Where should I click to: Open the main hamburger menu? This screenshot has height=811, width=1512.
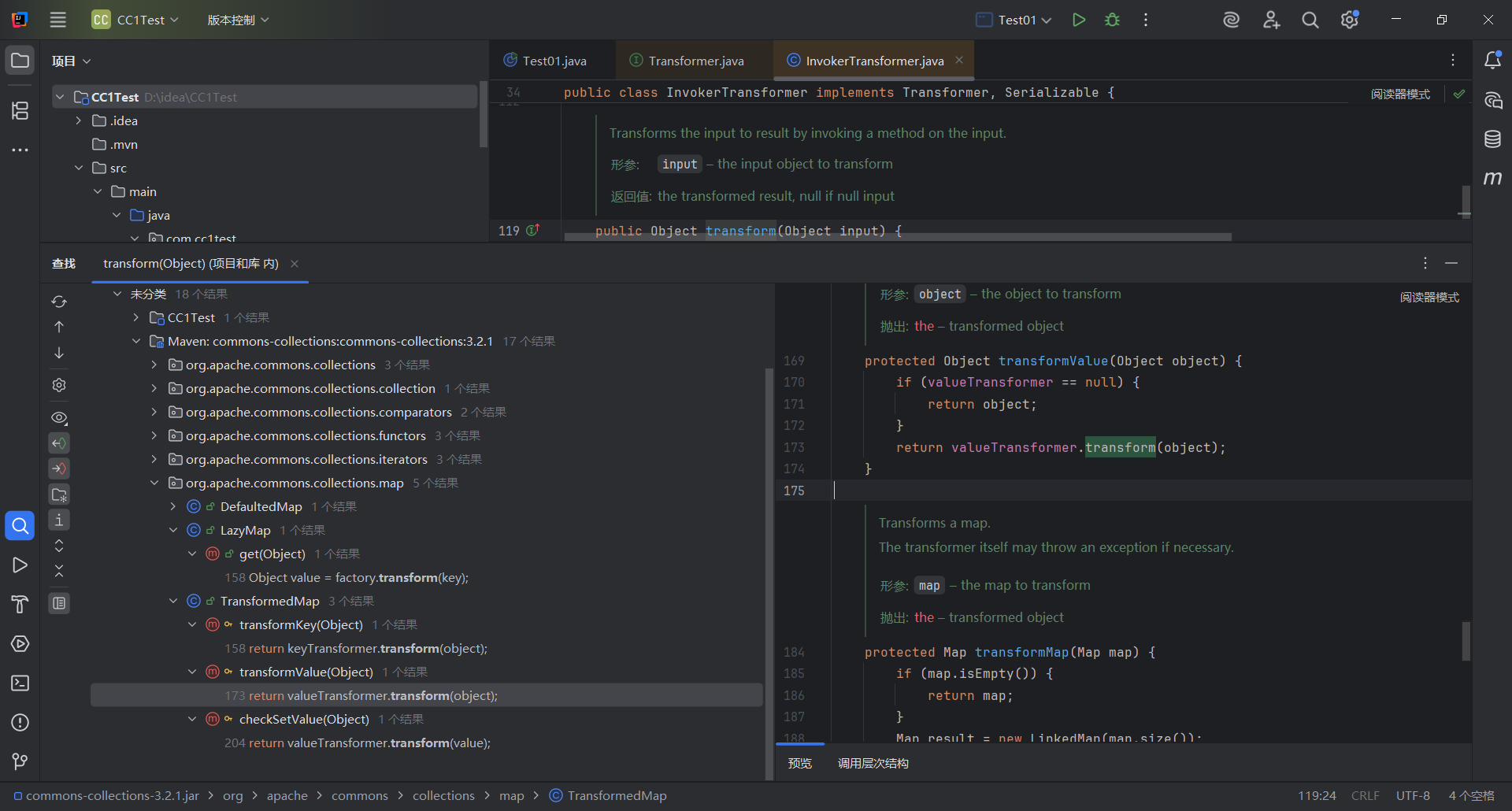click(x=58, y=20)
